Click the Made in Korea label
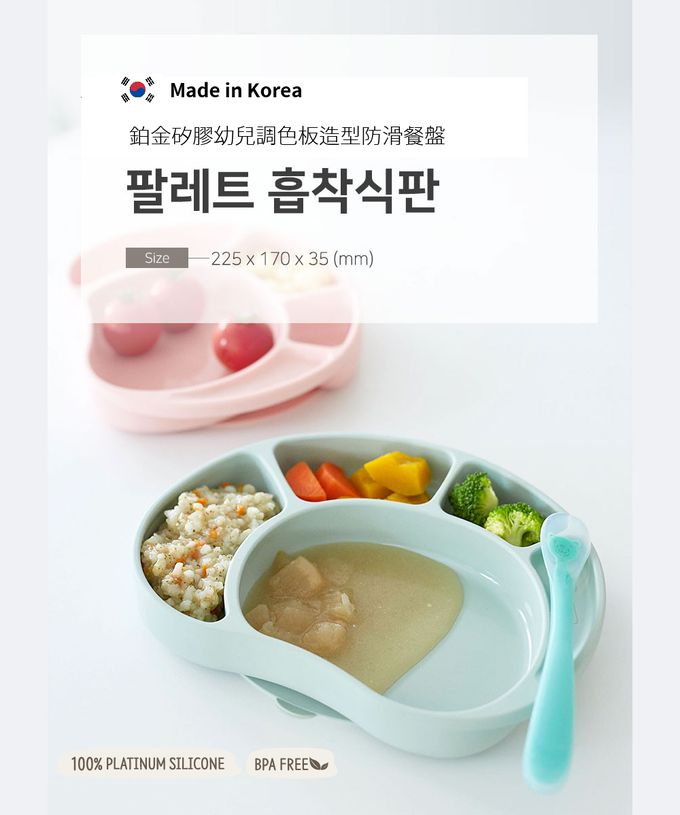The width and height of the screenshot is (680, 815). (236, 90)
